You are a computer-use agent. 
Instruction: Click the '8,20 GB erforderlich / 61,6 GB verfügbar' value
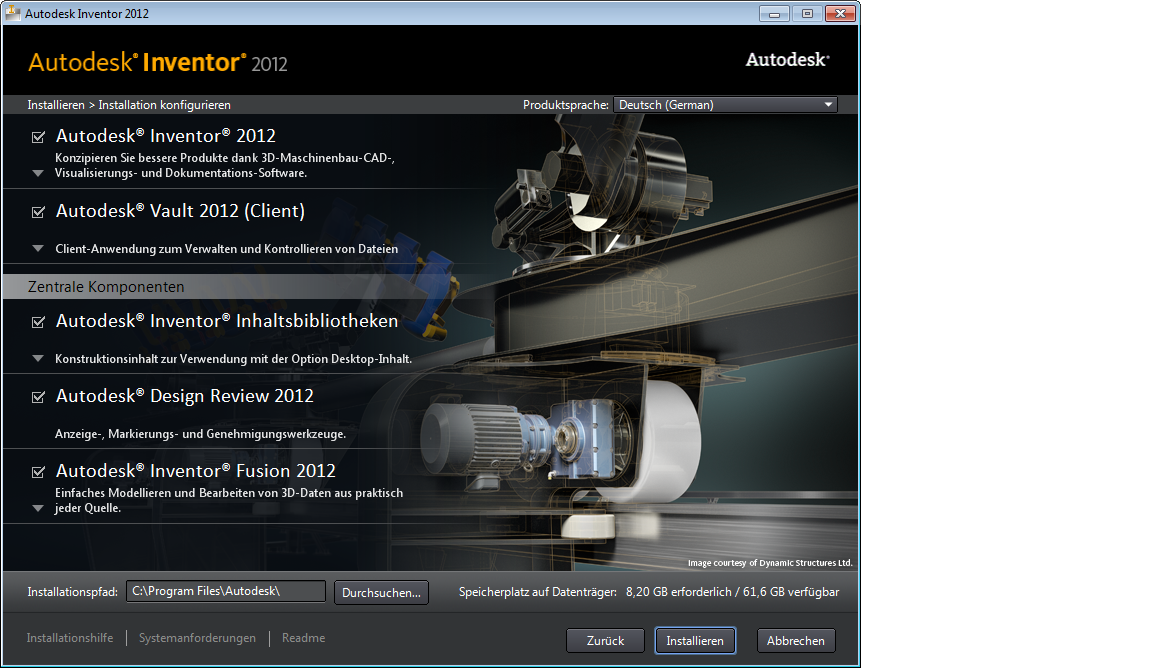(732, 592)
